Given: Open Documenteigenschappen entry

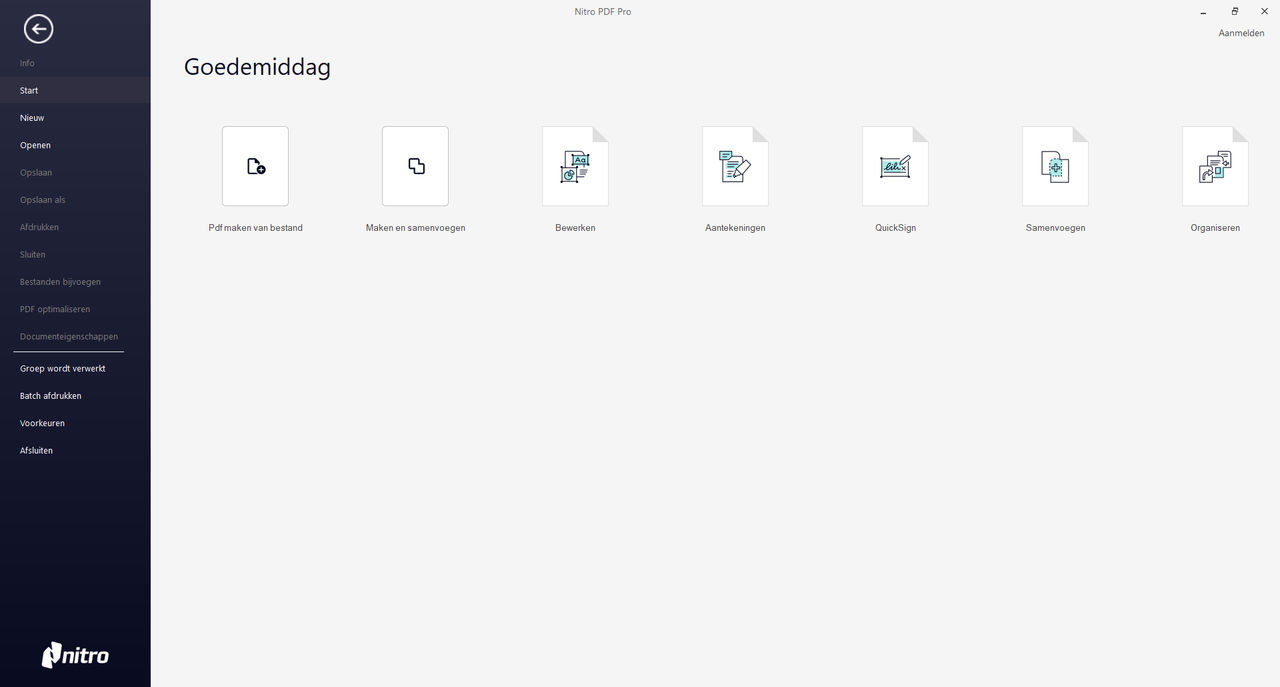Looking at the screenshot, I should coord(75,336).
